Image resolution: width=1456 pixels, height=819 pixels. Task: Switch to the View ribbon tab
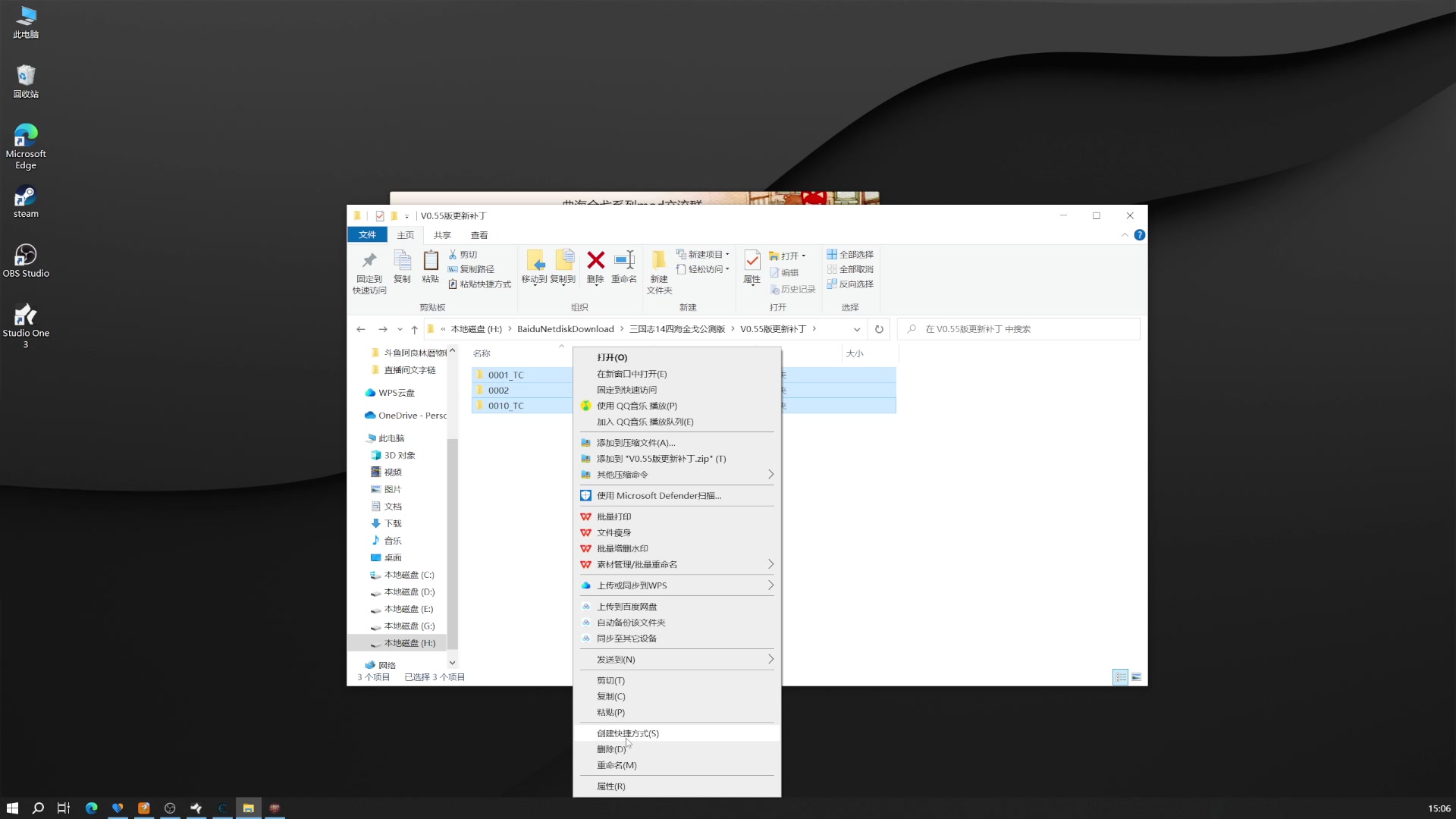pyautogui.click(x=479, y=235)
